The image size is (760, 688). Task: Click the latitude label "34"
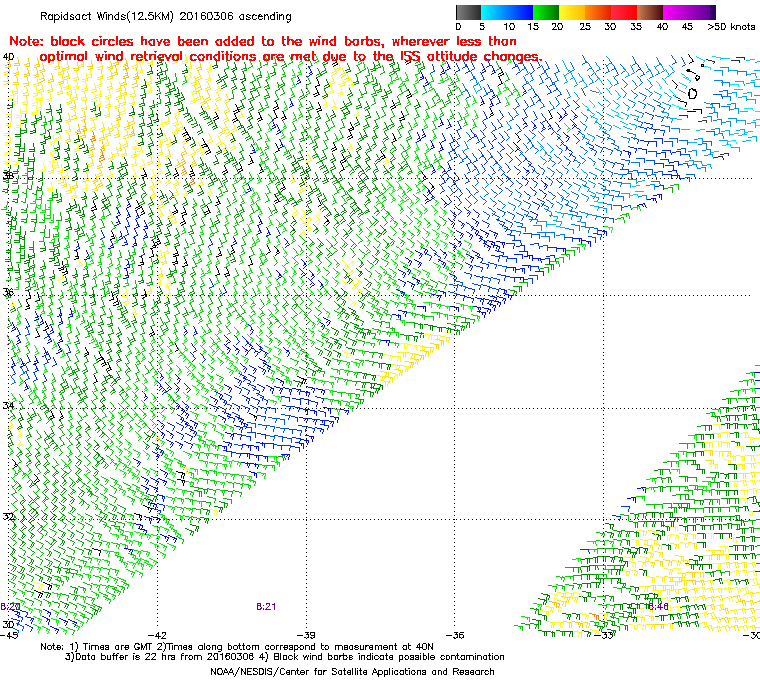pos(8,405)
